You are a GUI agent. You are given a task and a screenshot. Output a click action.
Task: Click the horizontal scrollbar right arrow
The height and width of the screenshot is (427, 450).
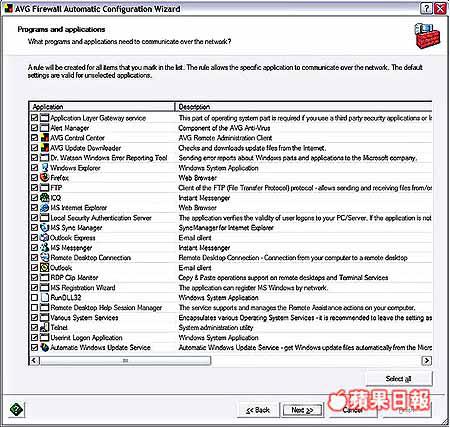[x=427, y=360]
